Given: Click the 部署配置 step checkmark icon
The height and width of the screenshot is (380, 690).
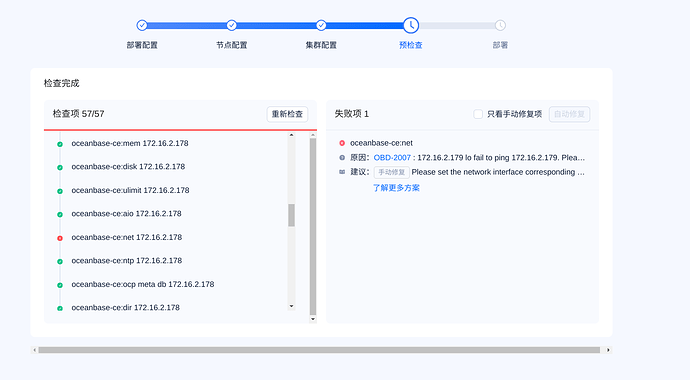Looking at the screenshot, I should pyautogui.click(x=142, y=25).
